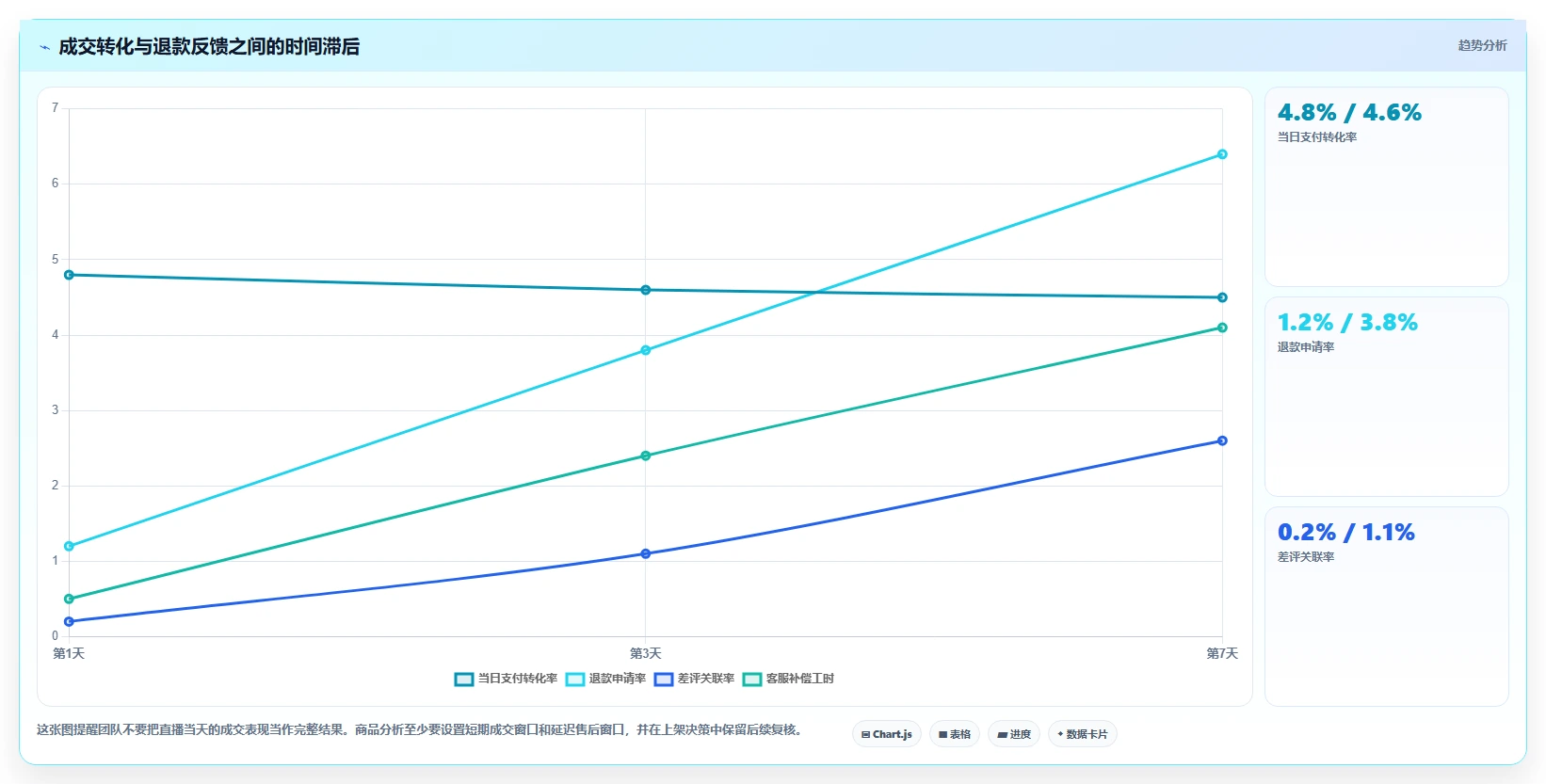
Task: Toggle the 差评关联率 legend swatch
Action: [664, 679]
